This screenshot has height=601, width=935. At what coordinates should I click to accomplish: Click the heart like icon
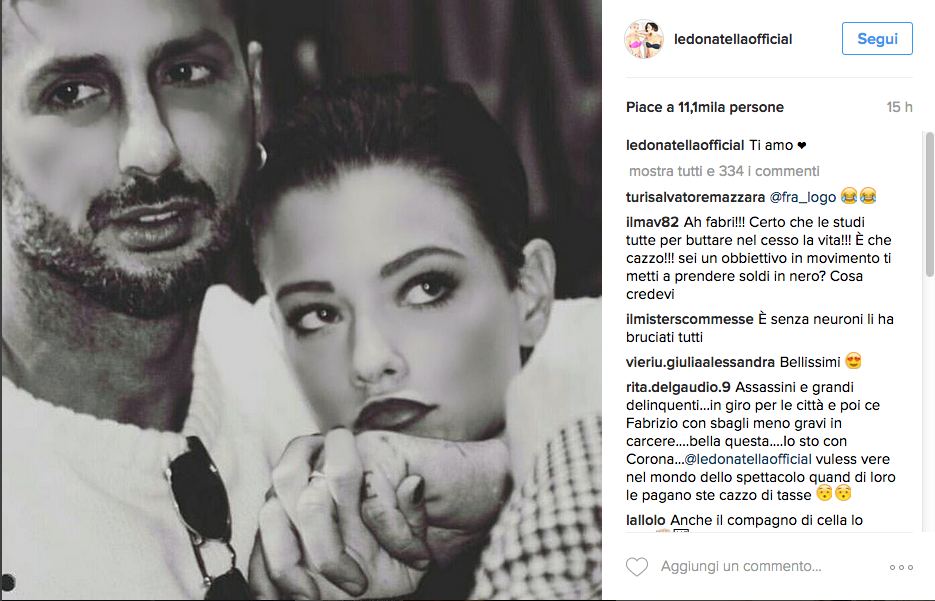[636, 566]
